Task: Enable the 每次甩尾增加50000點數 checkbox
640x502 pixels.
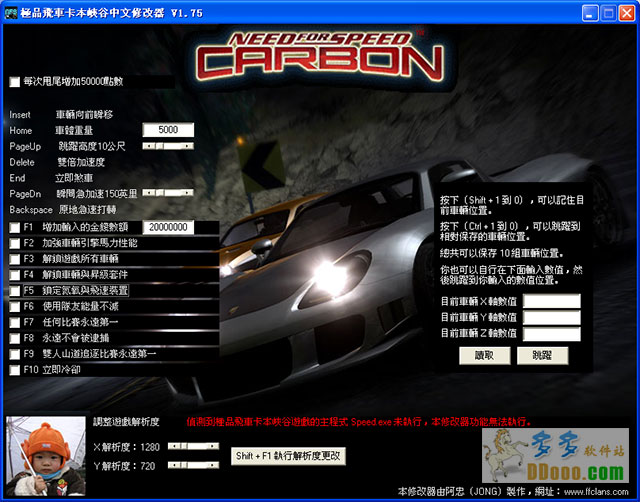Action: coord(15,82)
